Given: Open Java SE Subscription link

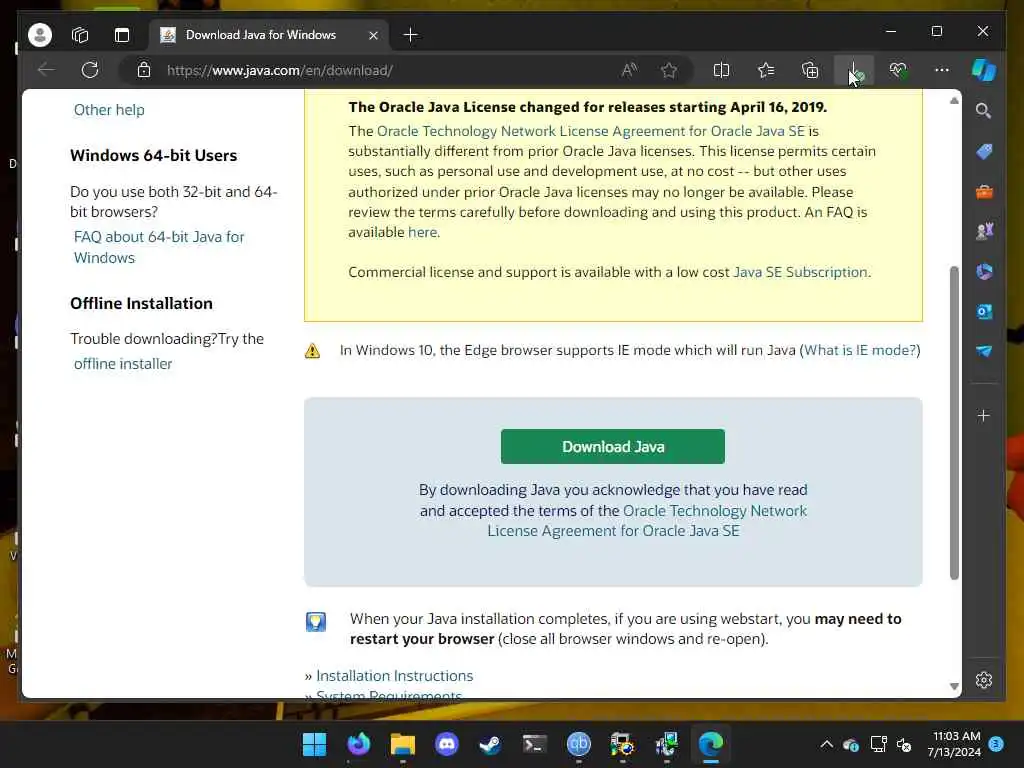Looking at the screenshot, I should [x=800, y=272].
